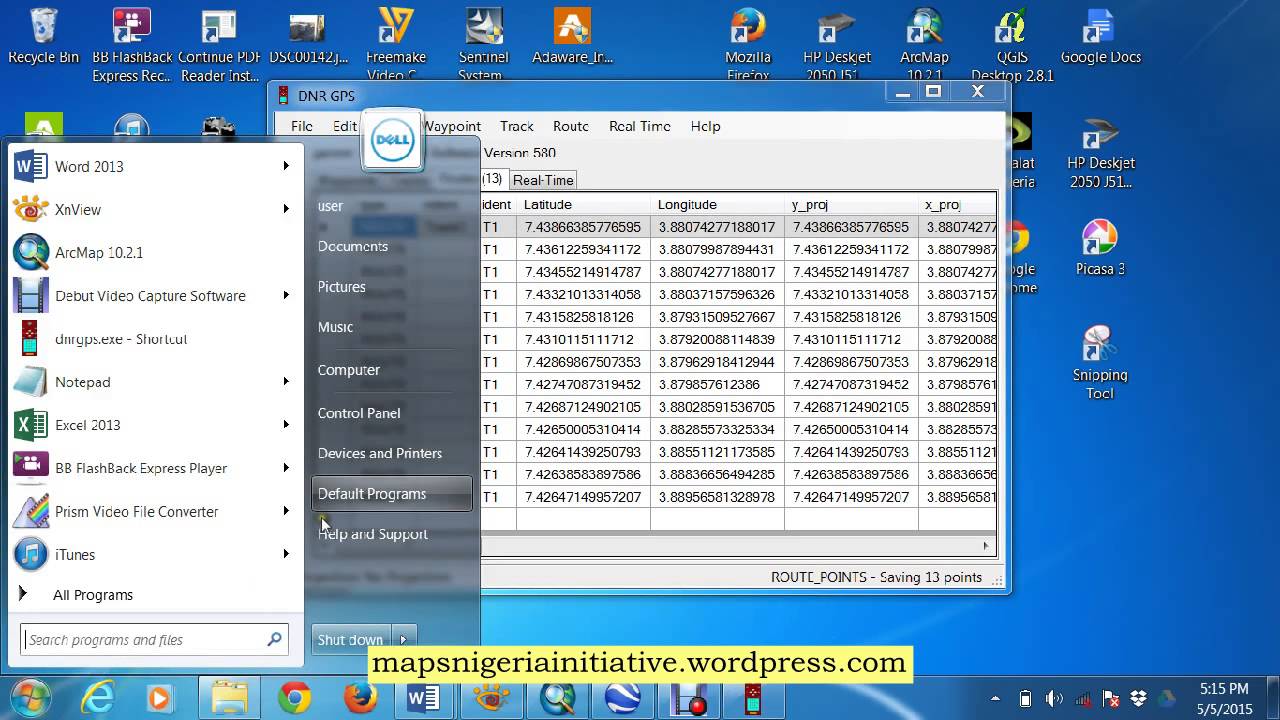
Task: Open Mozilla Firefox desktop shortcut
Action: [x=748, y=45]
